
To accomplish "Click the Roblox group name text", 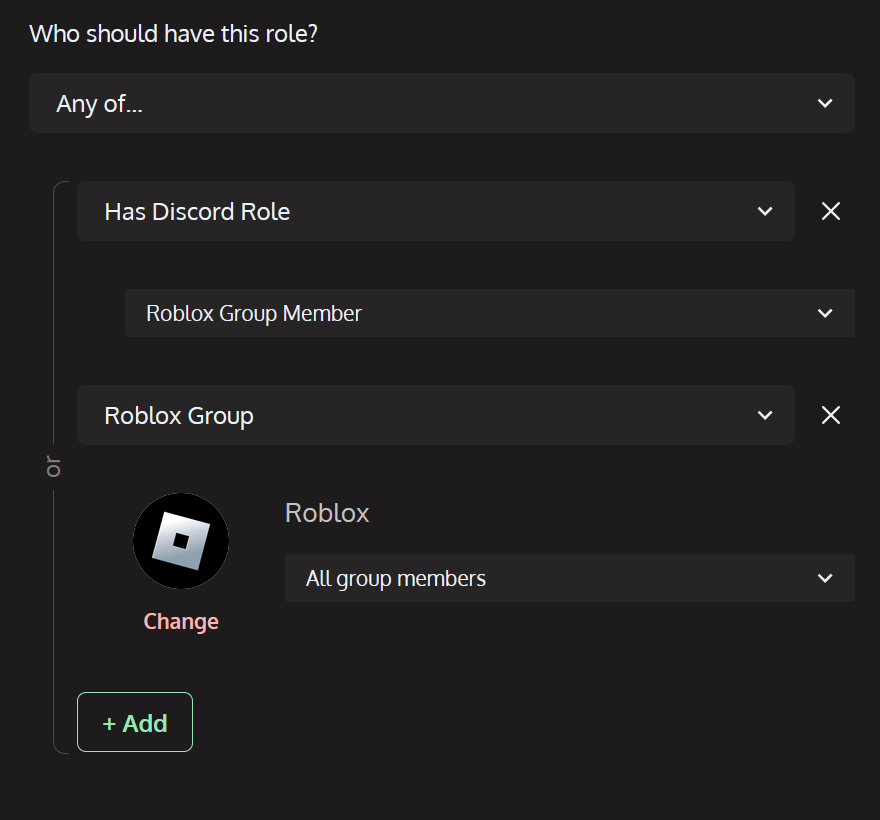I will click(327, 513).
